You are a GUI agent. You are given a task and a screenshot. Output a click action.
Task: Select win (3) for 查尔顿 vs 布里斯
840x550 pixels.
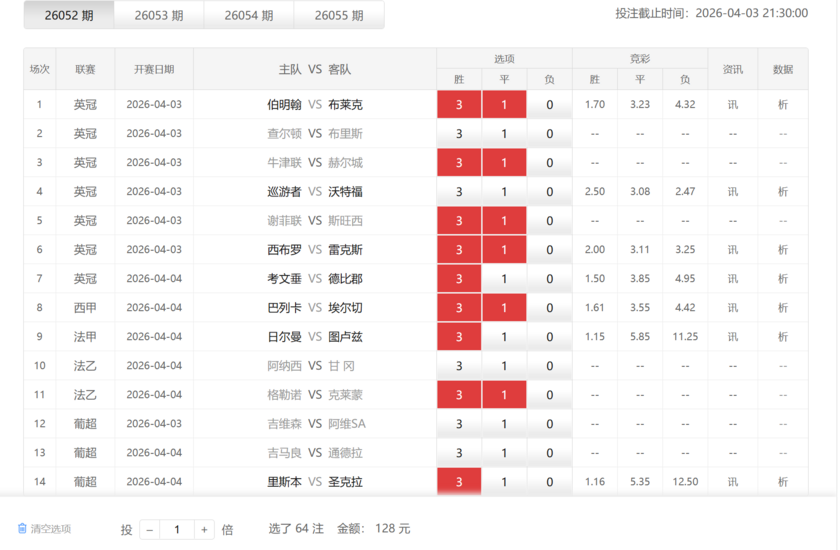(459, 133)
